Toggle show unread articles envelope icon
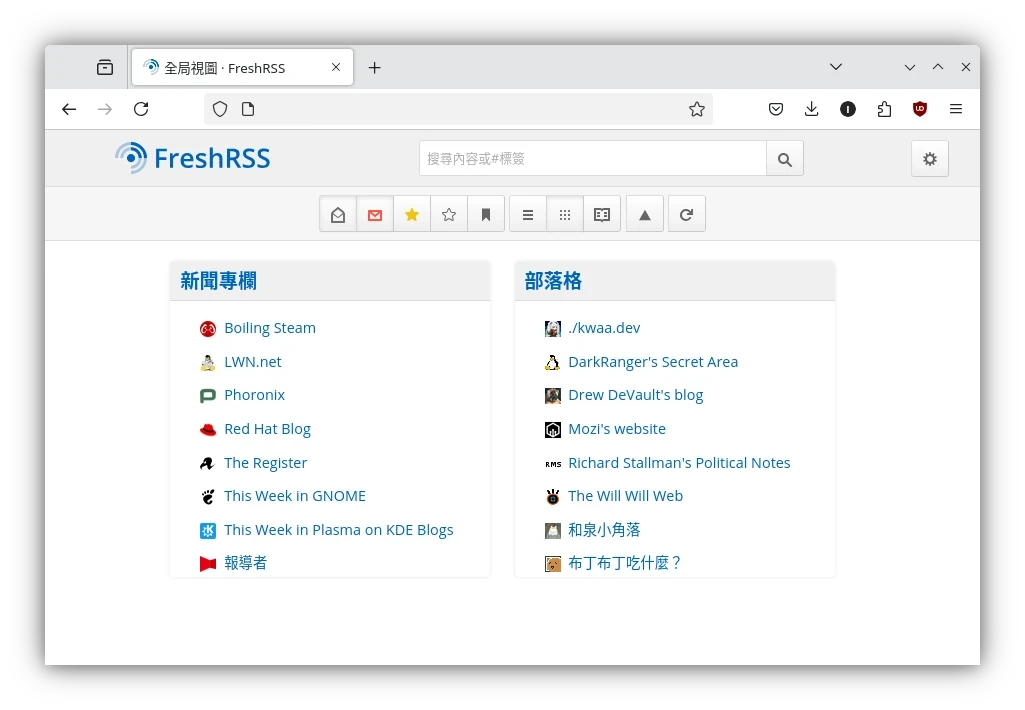Image resolution: width=1025 pixels, height=710 pixels. coord(375,214)
